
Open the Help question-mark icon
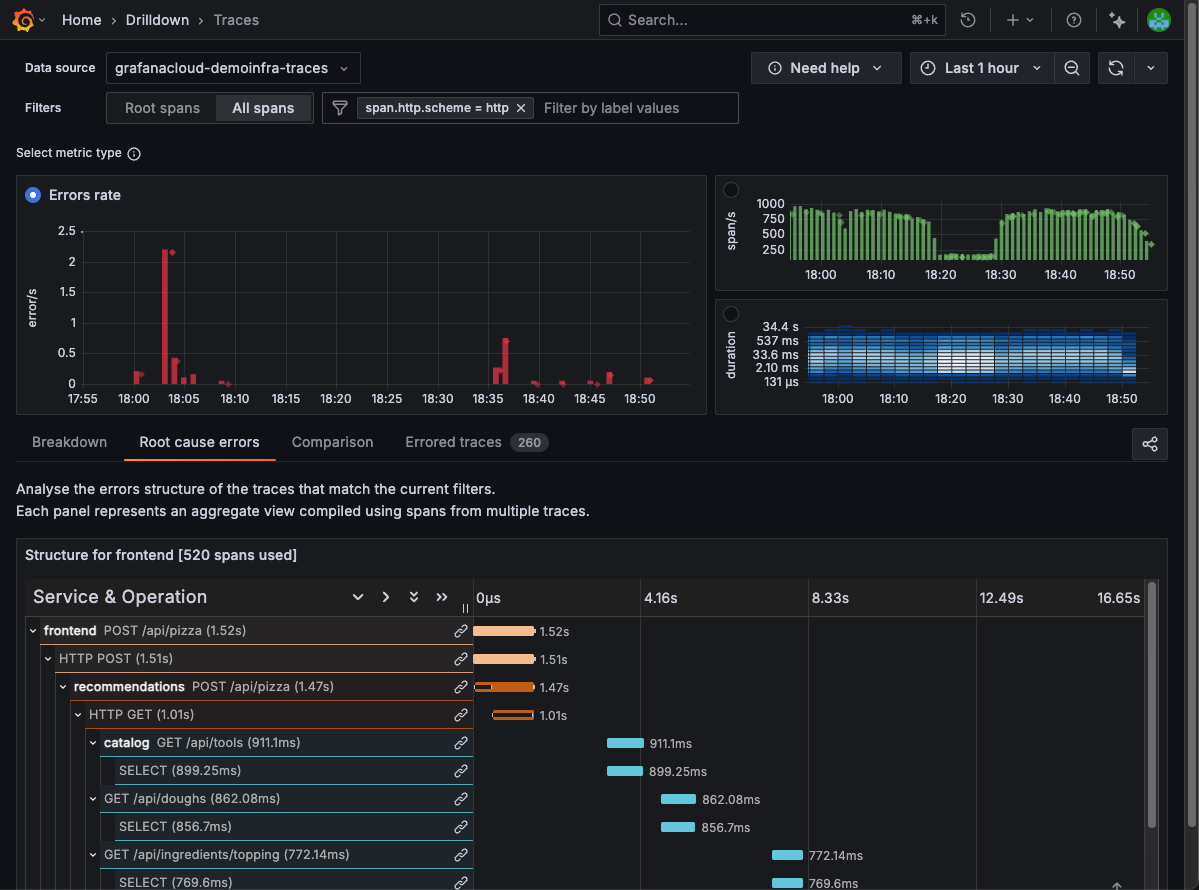pyautogui.click(x=1073, y=19)
